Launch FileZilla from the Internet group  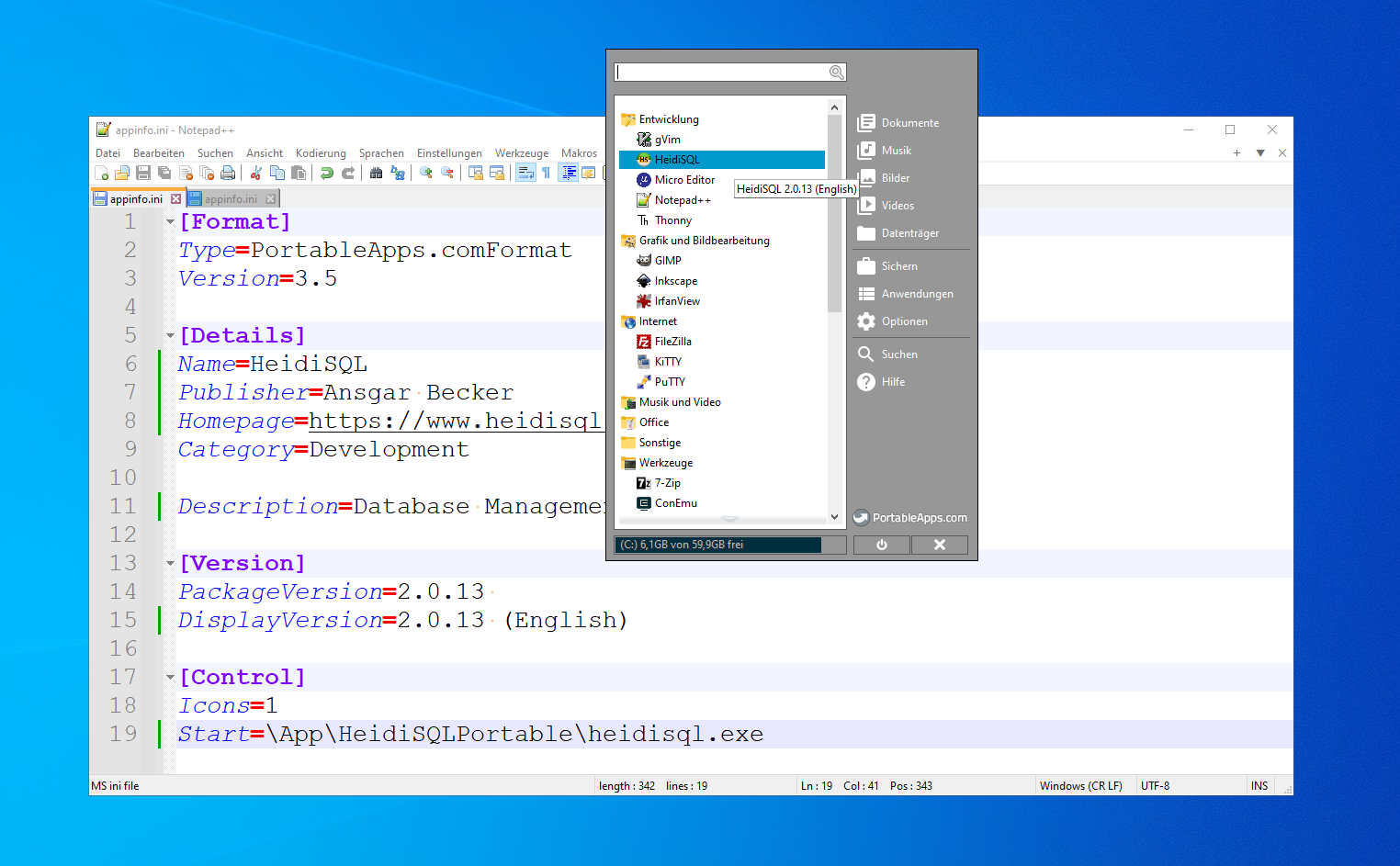point(672,342)
